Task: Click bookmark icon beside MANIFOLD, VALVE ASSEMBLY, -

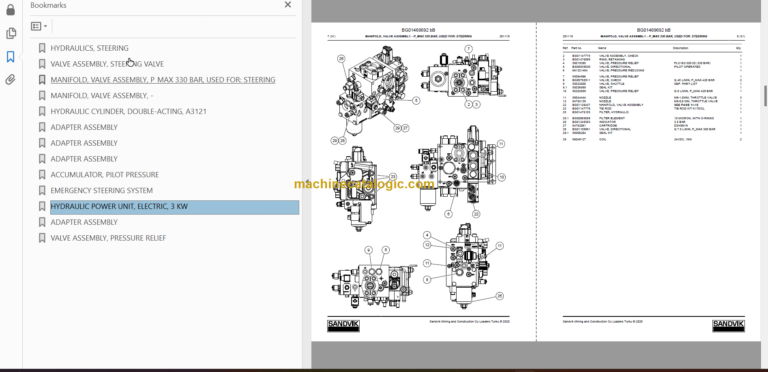Action: point(42,95)
